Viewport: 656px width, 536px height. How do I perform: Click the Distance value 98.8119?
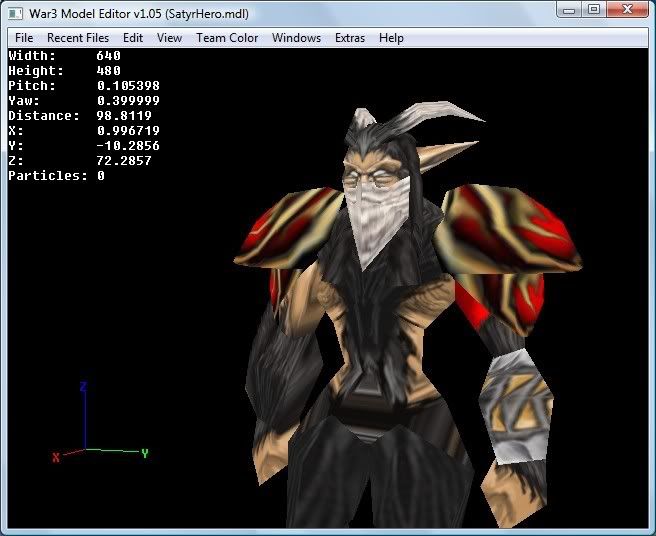124,116
